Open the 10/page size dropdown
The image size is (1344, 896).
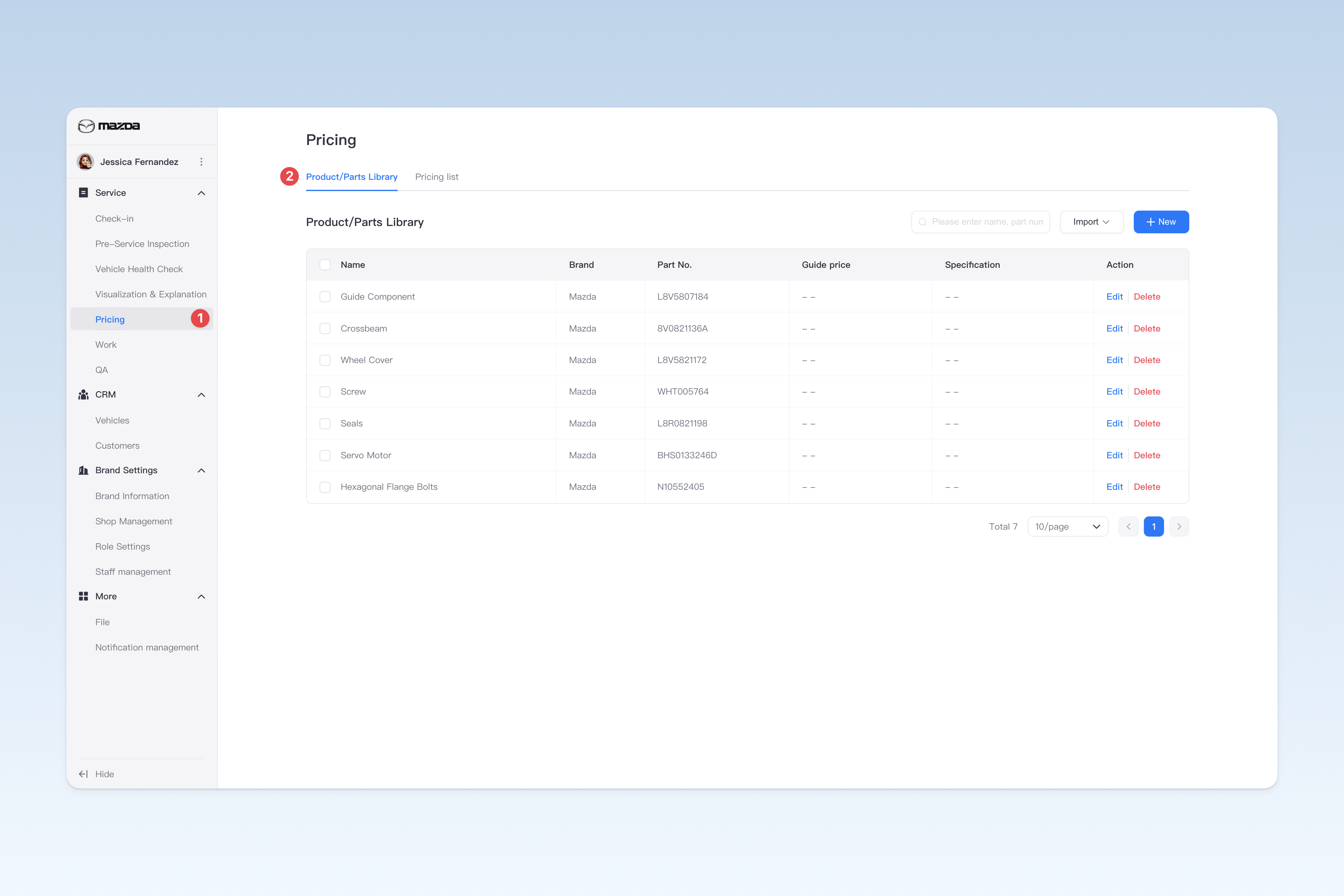[1067, 526]
